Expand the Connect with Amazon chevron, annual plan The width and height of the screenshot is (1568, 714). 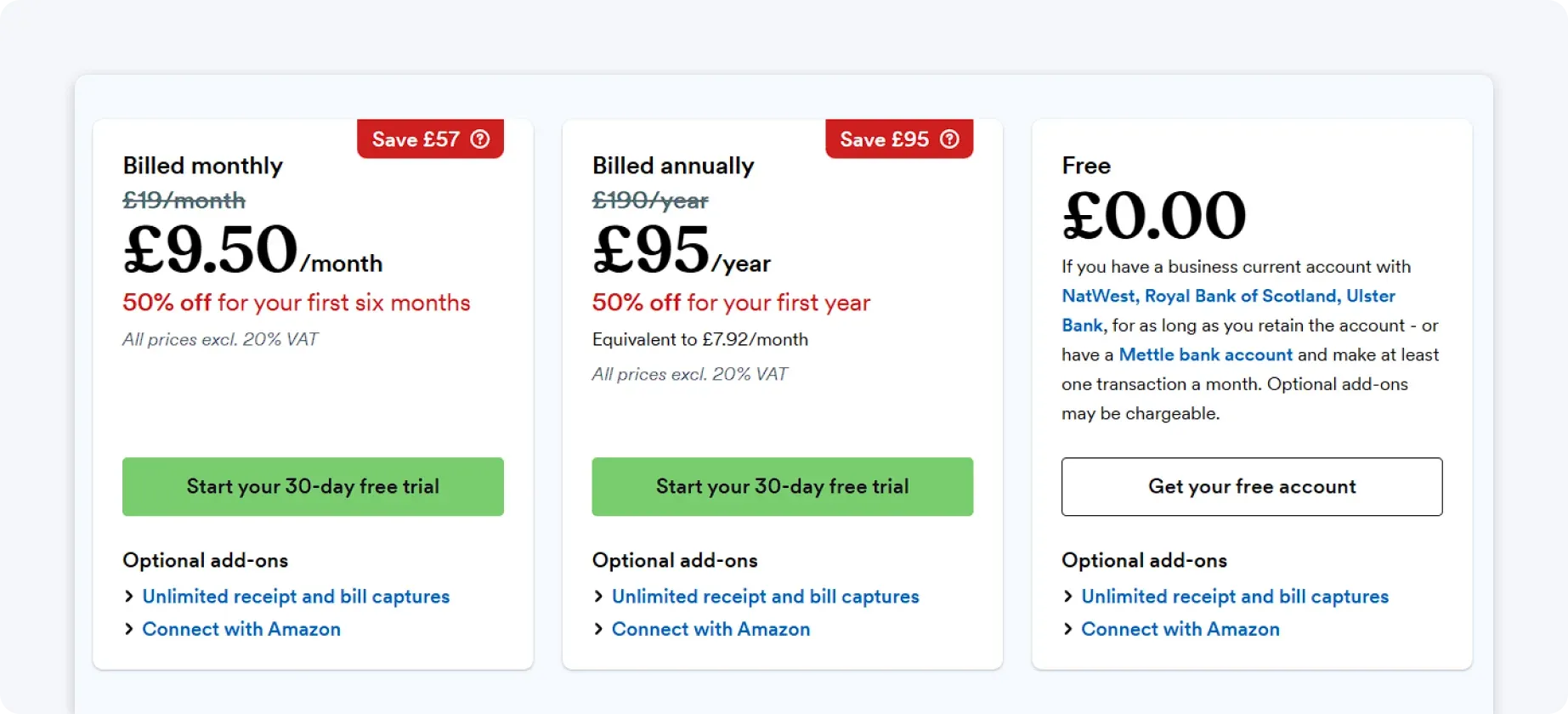pyautogui.click(x=597, y=629)
